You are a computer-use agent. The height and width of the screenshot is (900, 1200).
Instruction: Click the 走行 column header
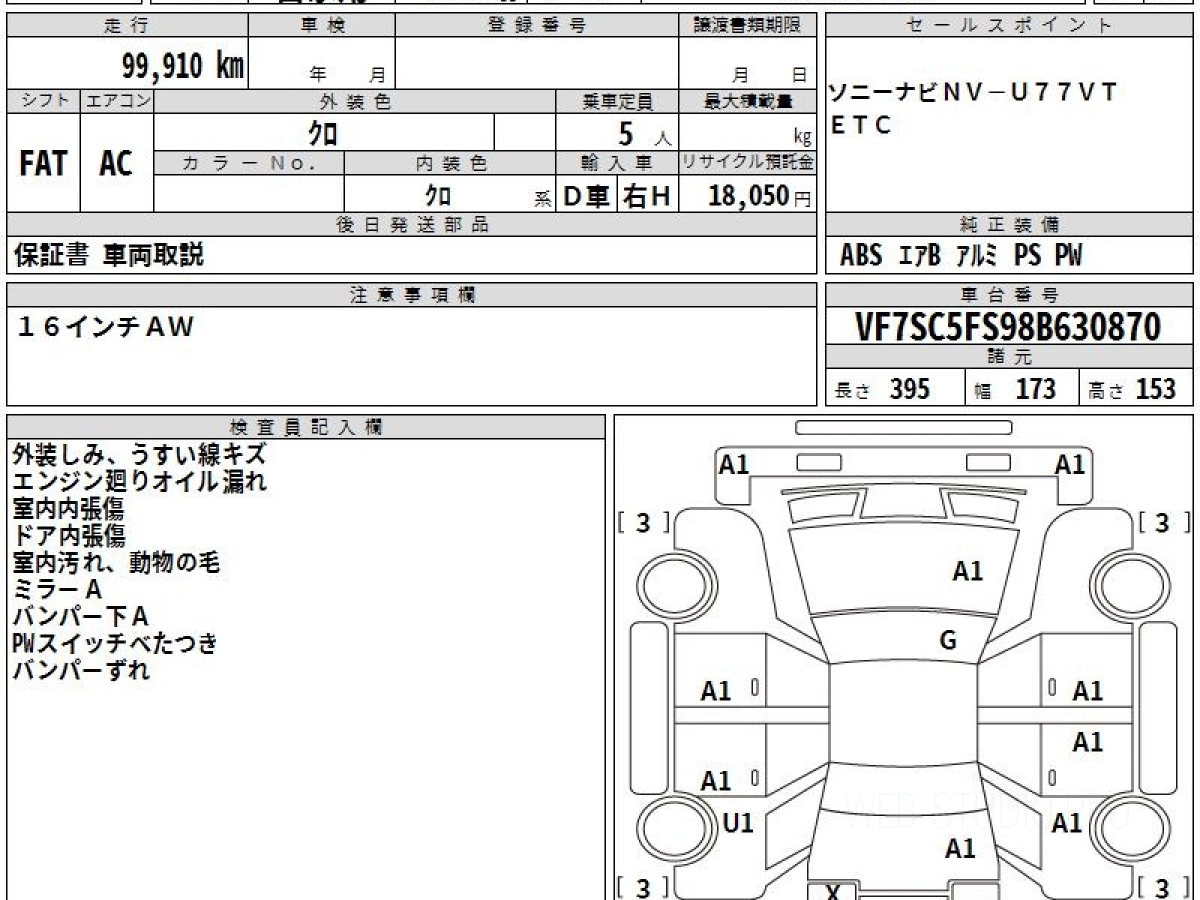pyautogui.click(x=126, y=26)
